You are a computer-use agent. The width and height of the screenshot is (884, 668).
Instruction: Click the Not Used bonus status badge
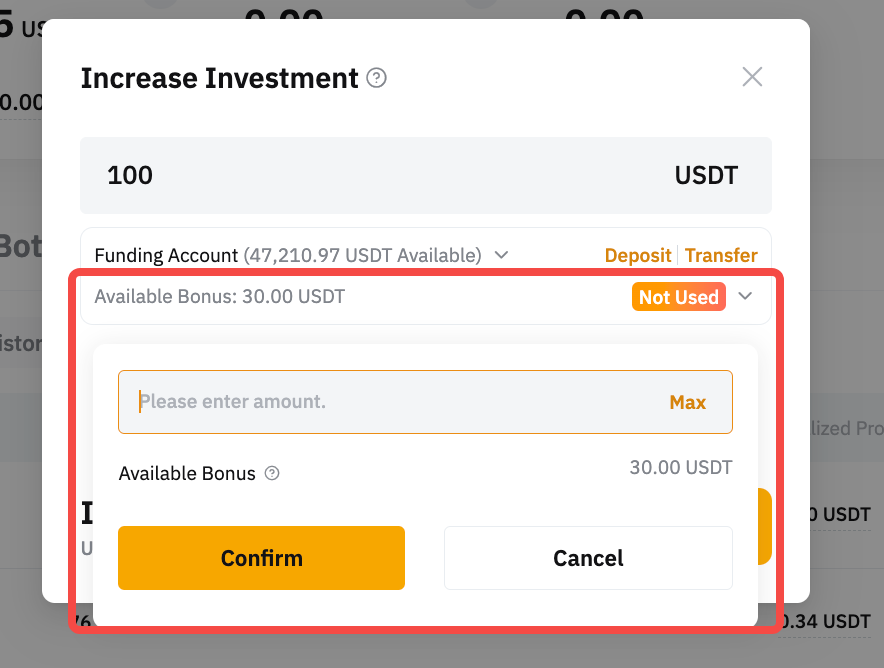678,297
